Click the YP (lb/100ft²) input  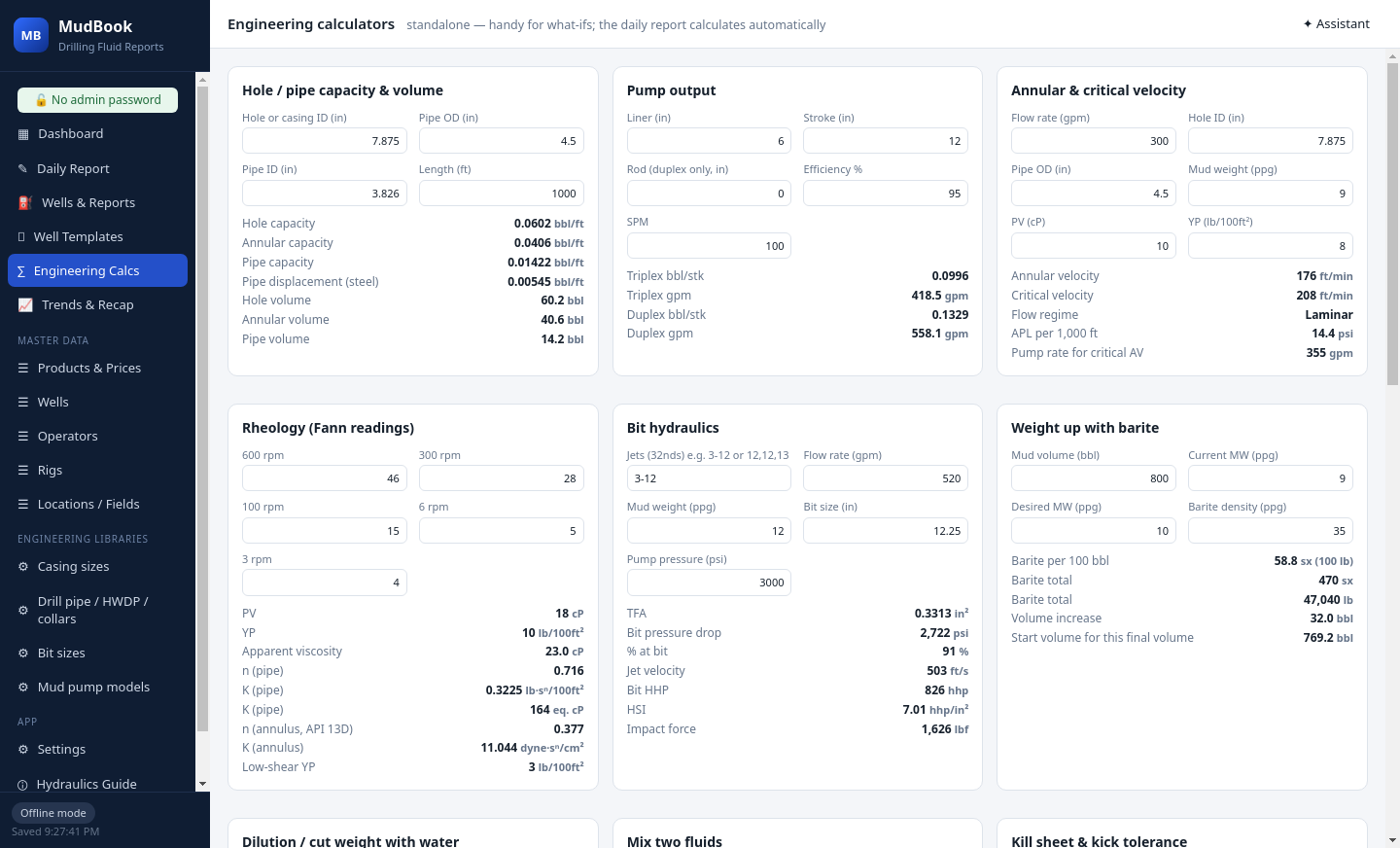click(1271, 245)
